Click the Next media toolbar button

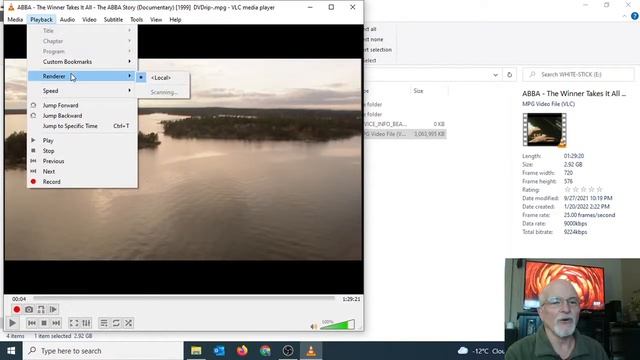56,323
